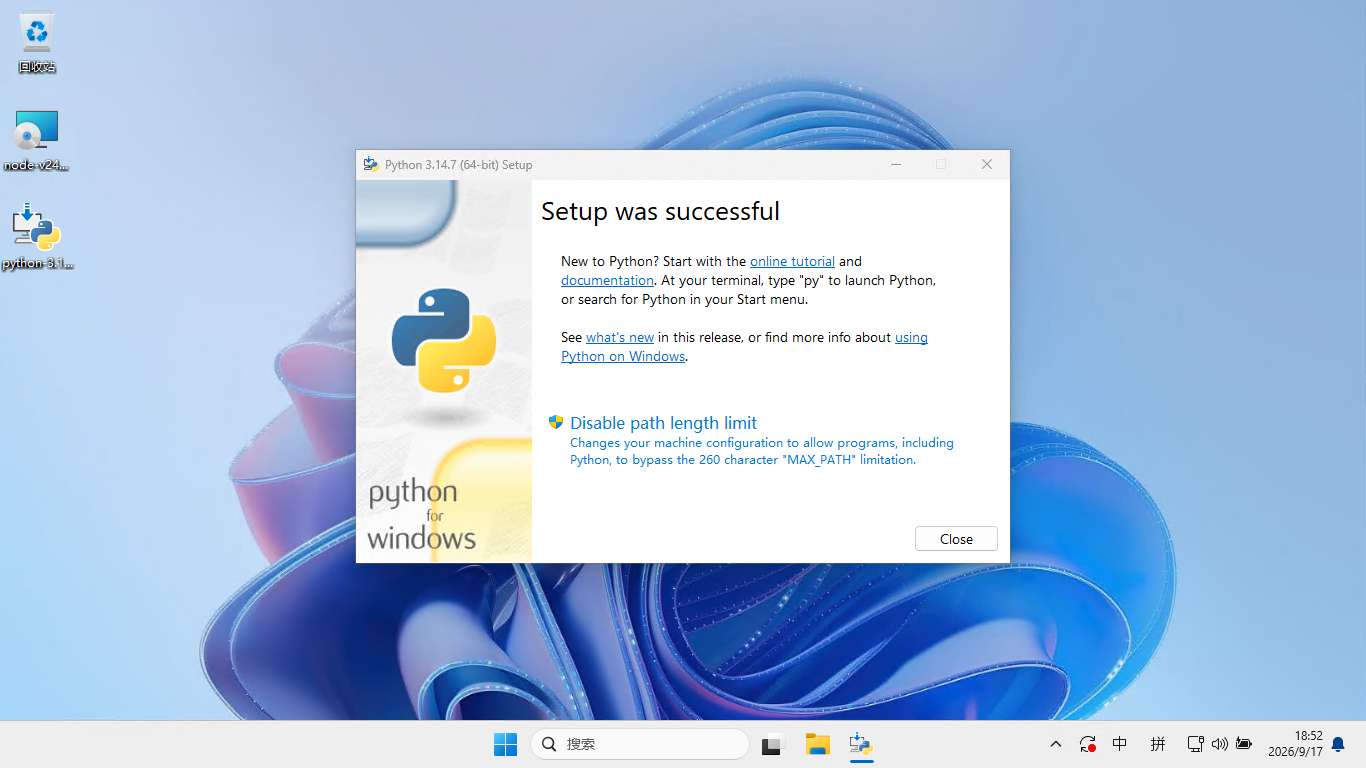This screenshot has width=1366, height=768.
Task: Check the battery tray icon
Action: pos(1244,744)
